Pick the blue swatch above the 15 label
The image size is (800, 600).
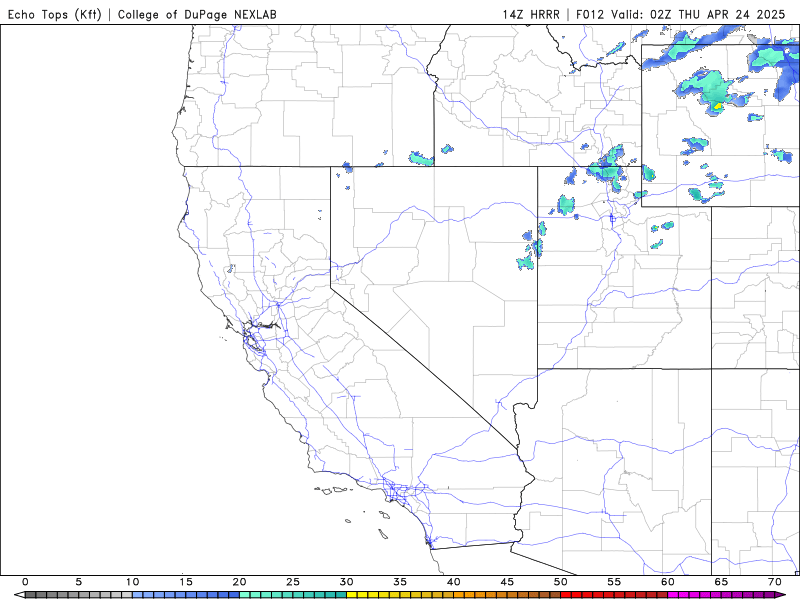(x=191, y=595)
